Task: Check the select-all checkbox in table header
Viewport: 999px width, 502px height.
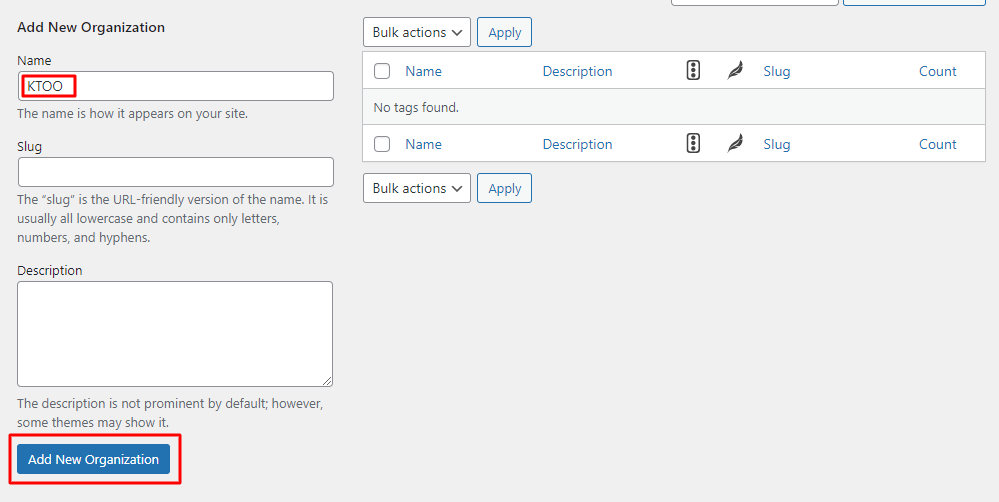Action: (x=382, y=71)
